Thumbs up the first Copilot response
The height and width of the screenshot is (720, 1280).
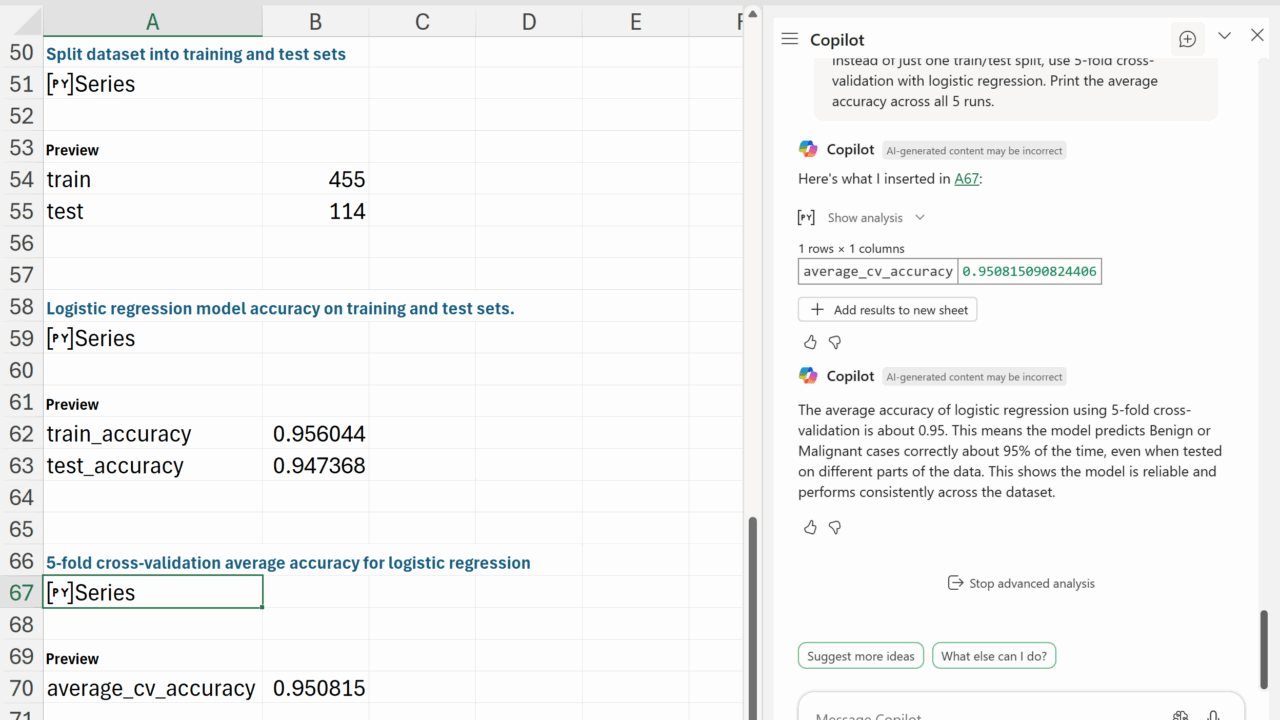(x=810, y=342)
